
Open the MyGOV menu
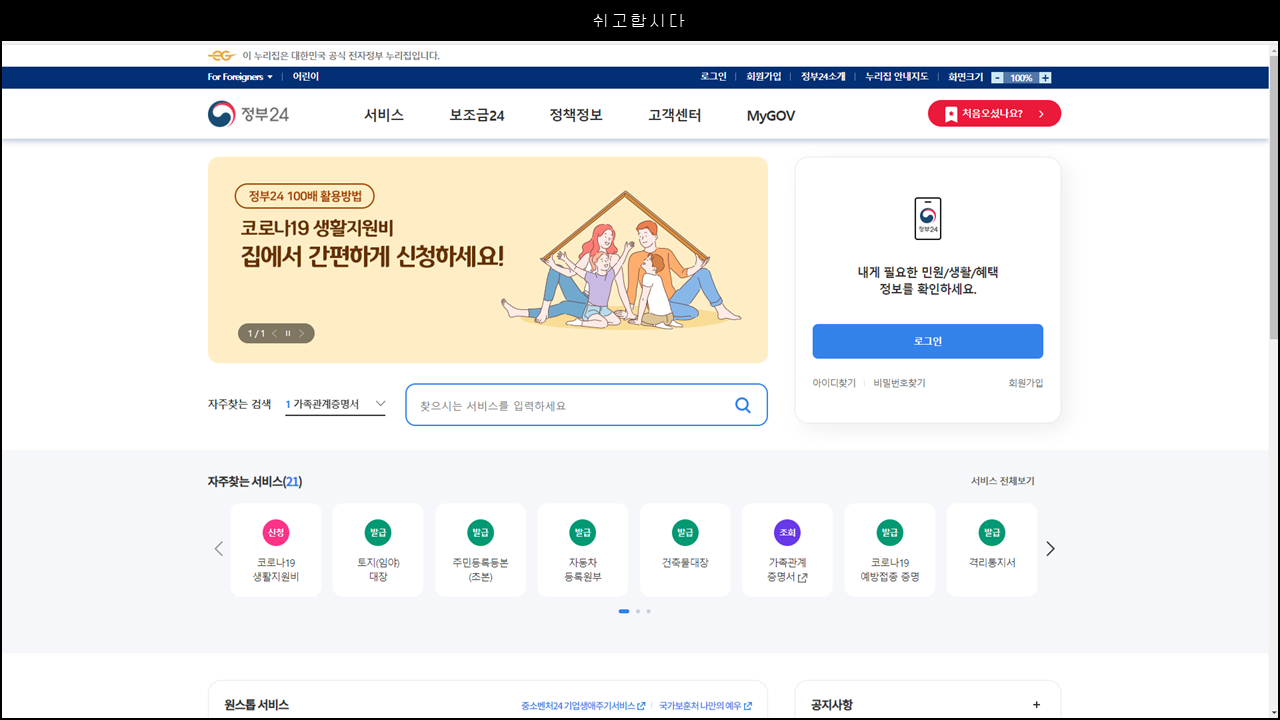click(x=771, y=116)
